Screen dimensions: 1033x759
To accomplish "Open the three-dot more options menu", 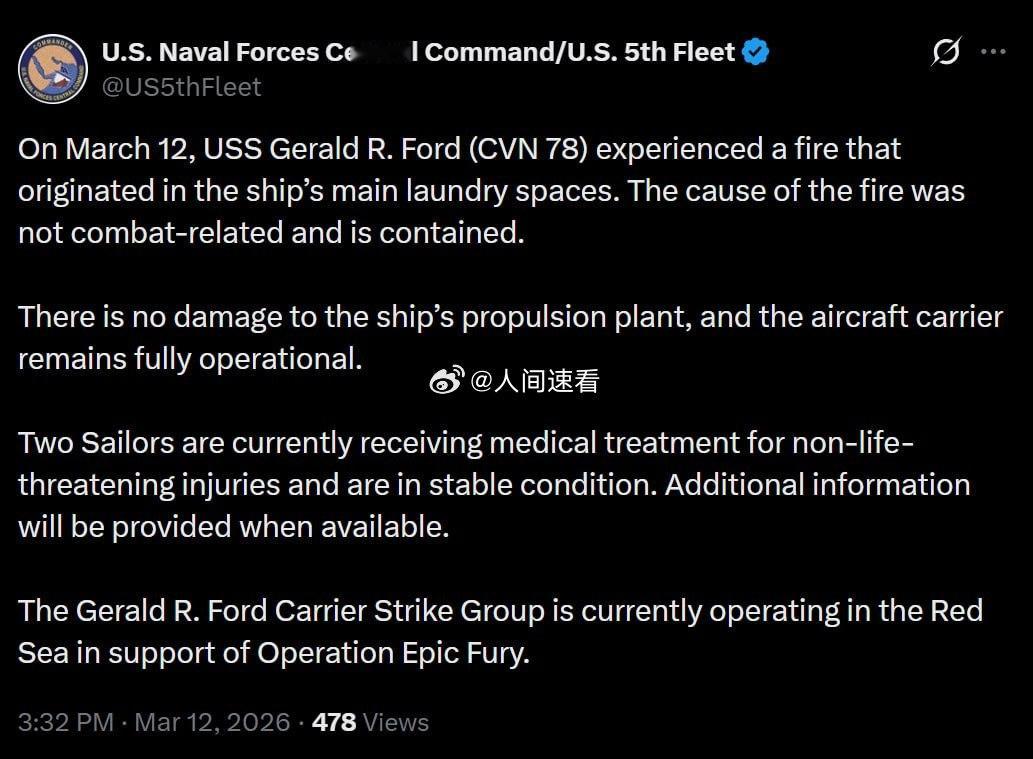I will (x=993, y=52).
